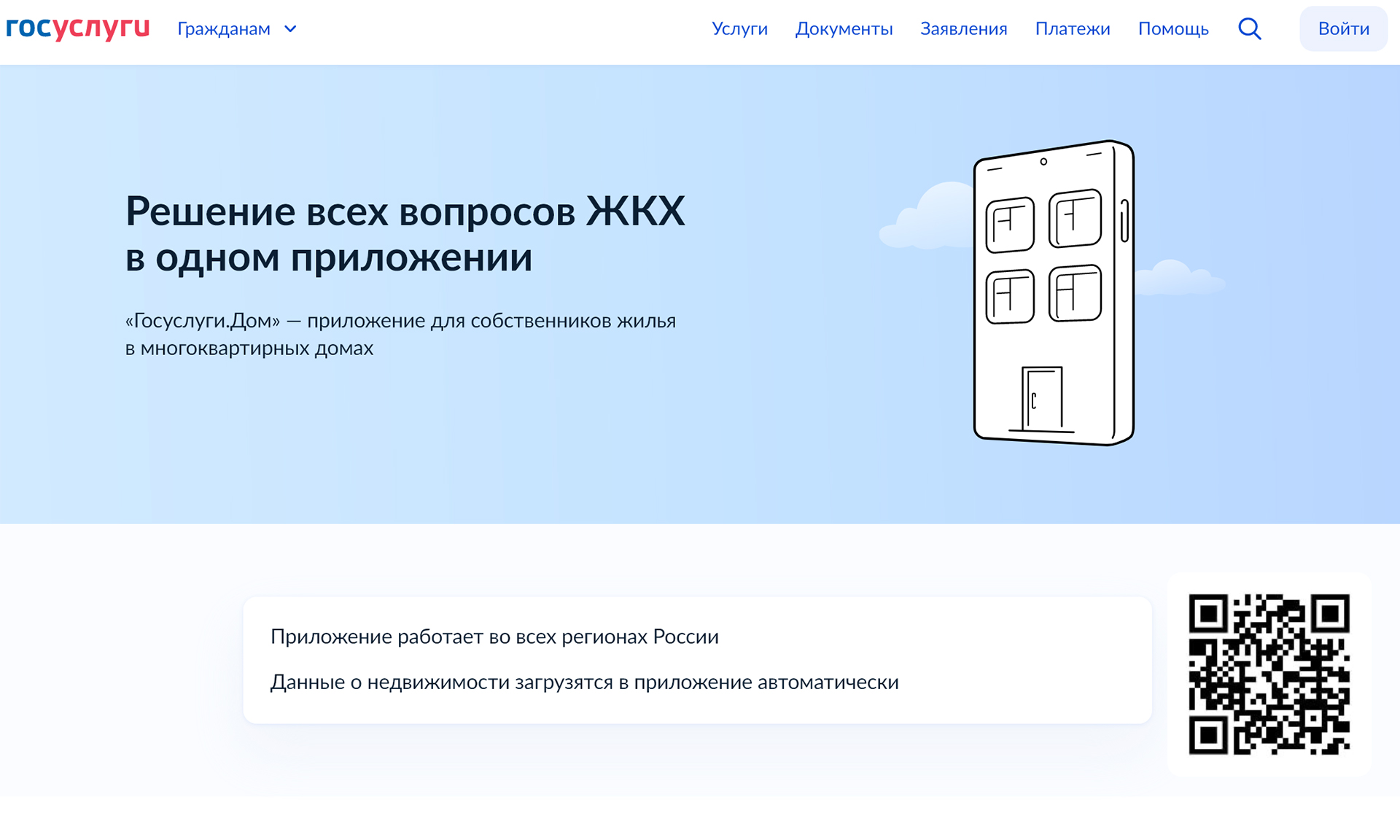Screen dimensions: 1400x840
Task: Open the Услуги menu item
Action: click(x=739, y=29)
